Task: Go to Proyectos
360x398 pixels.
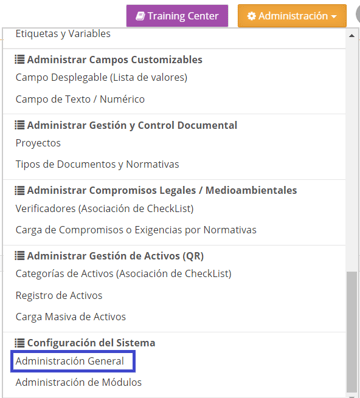Action: [x=38, y=143]
